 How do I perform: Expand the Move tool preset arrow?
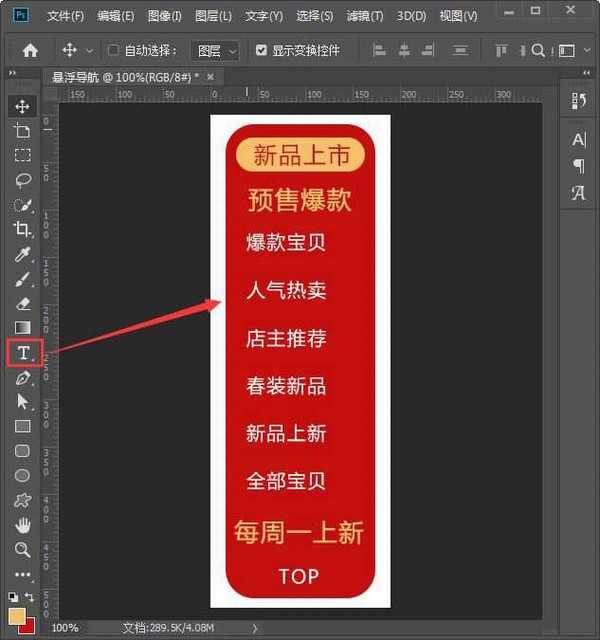[x=90, y=50]
